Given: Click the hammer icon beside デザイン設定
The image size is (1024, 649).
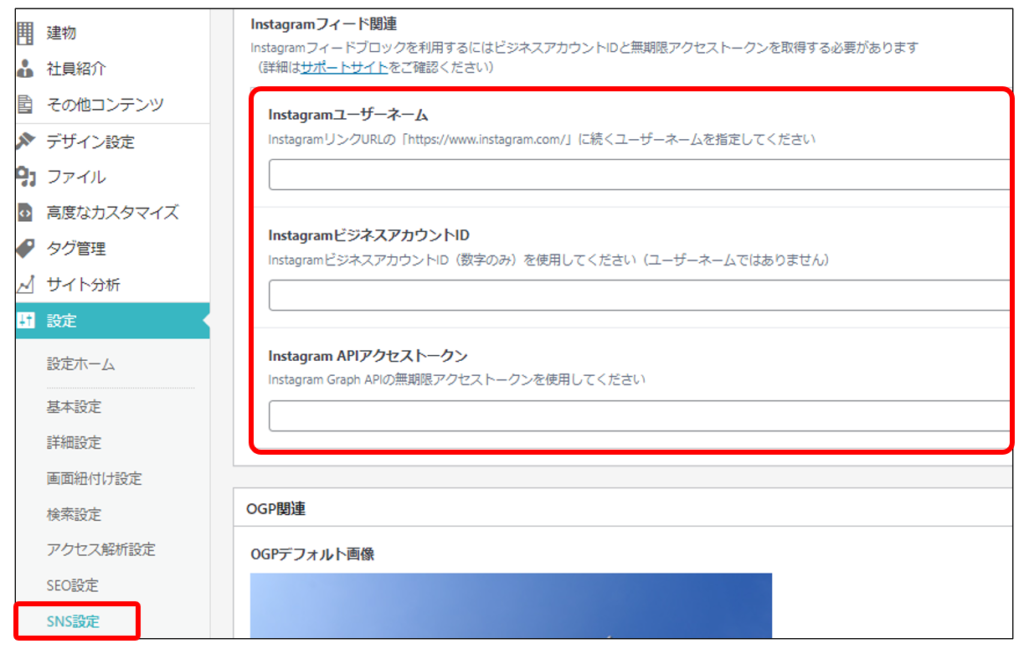Looking at the screenshot, I should [26, 141].
